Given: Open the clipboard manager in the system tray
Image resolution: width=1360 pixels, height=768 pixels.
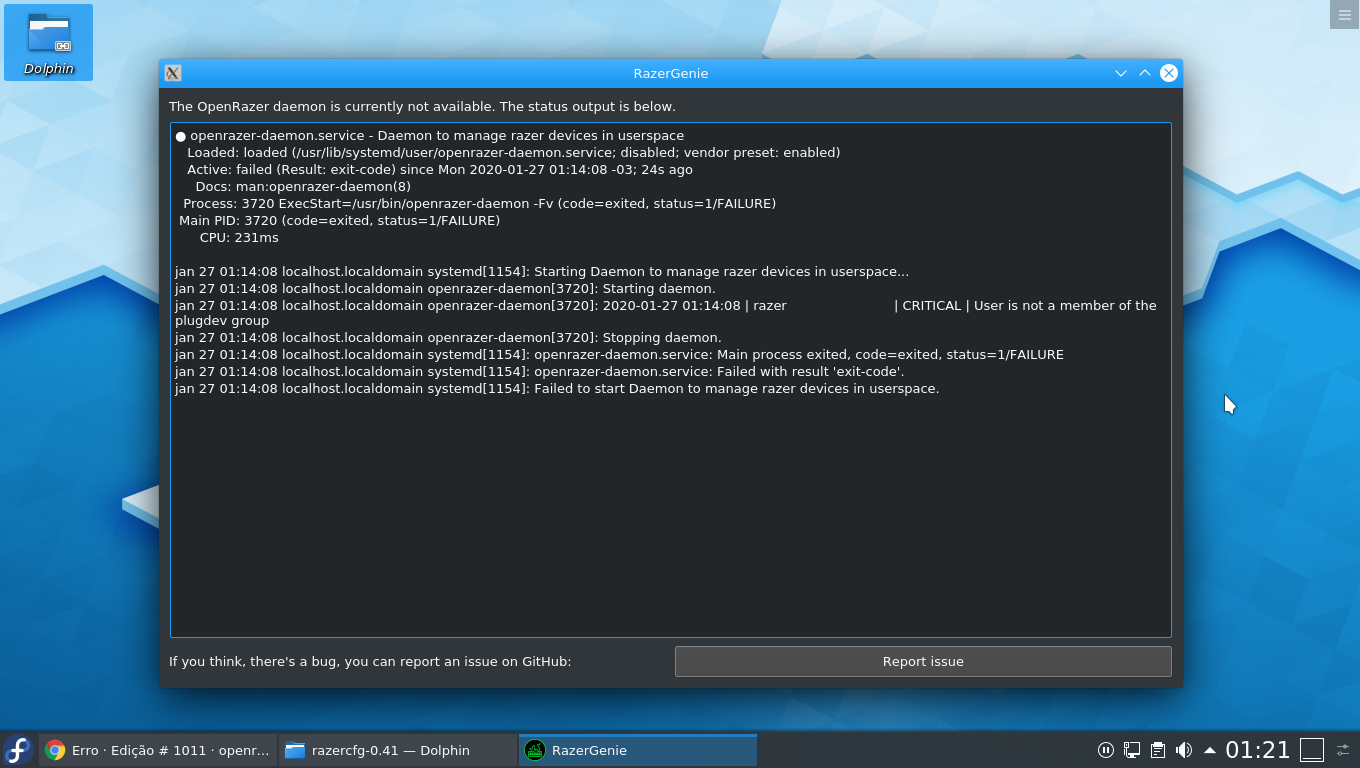Looking at the screenshot, I should [1158, 750].
